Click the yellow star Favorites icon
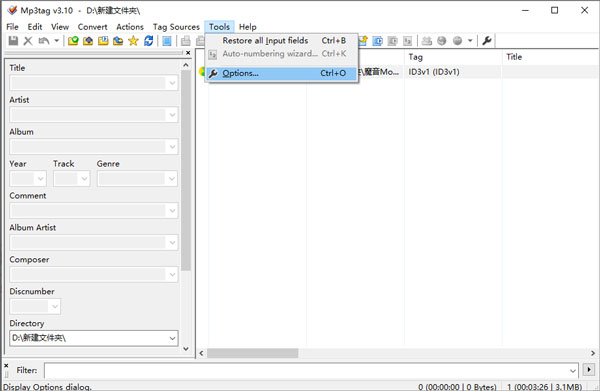 [x=133, y=41]
